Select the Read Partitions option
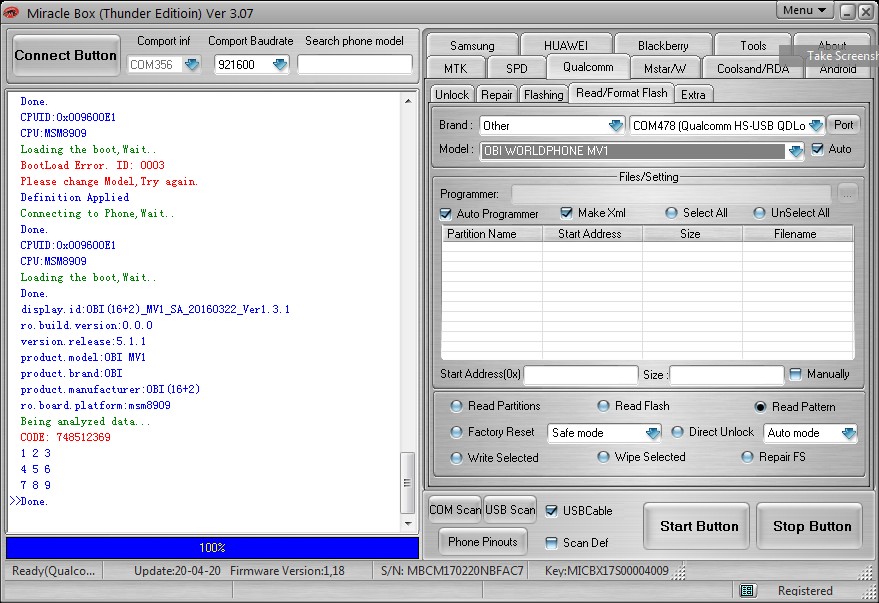Viewport: 879px width, 603px height. [456, 406]
